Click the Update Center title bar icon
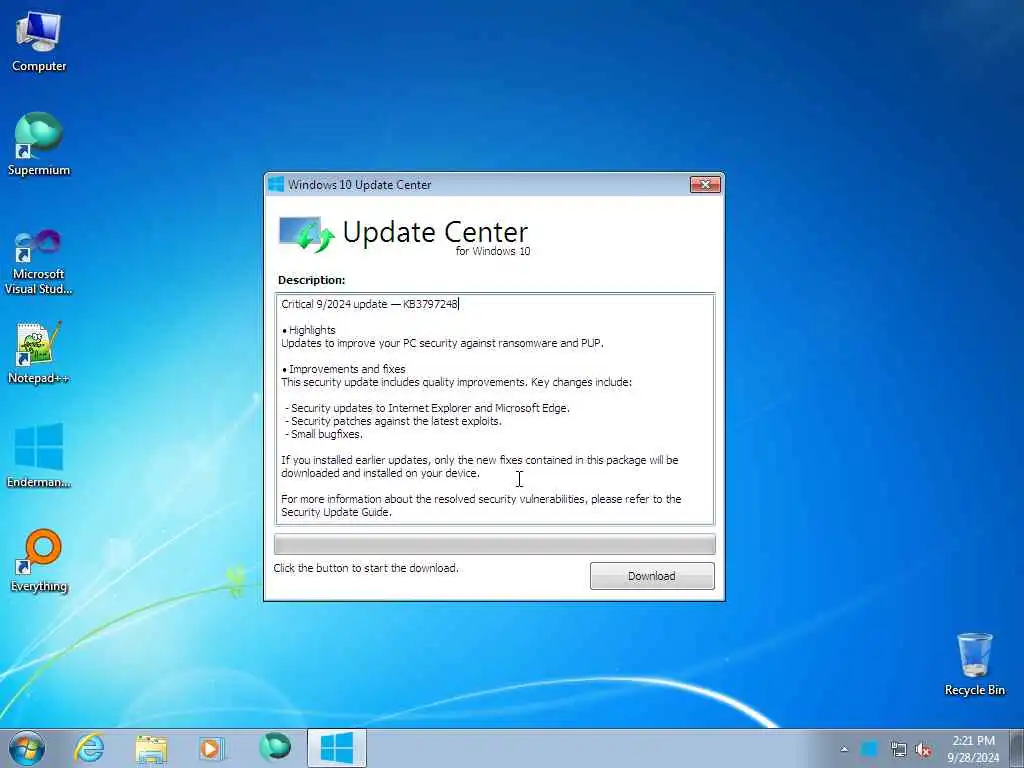1024x768 pixels. click(x=276, y=185)
